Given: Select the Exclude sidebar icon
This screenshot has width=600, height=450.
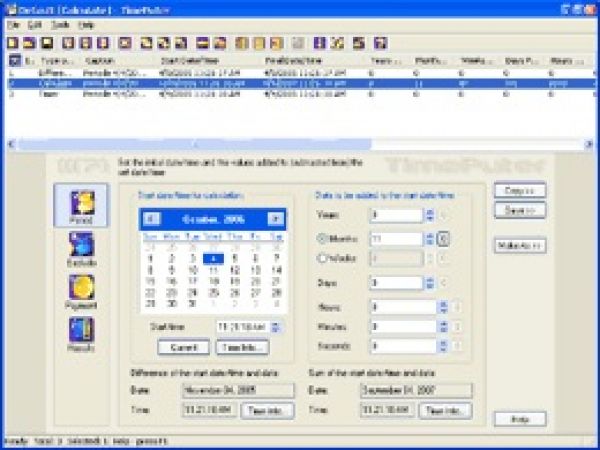Looking at the screenshot, I should pyautogui.click(x=82, y=249).
